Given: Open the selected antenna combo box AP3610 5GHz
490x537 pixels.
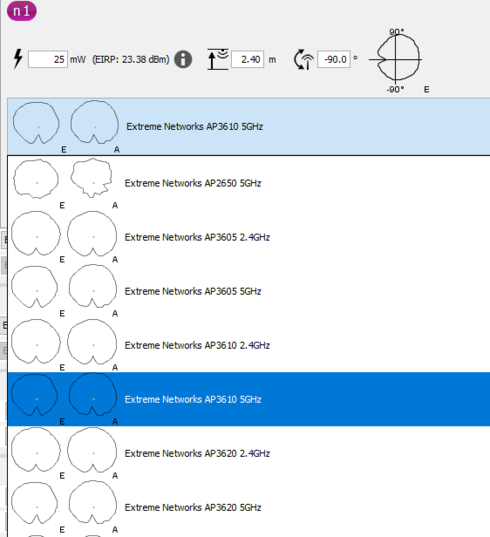Looking at the screenshot, I should (x=249, y=126).
